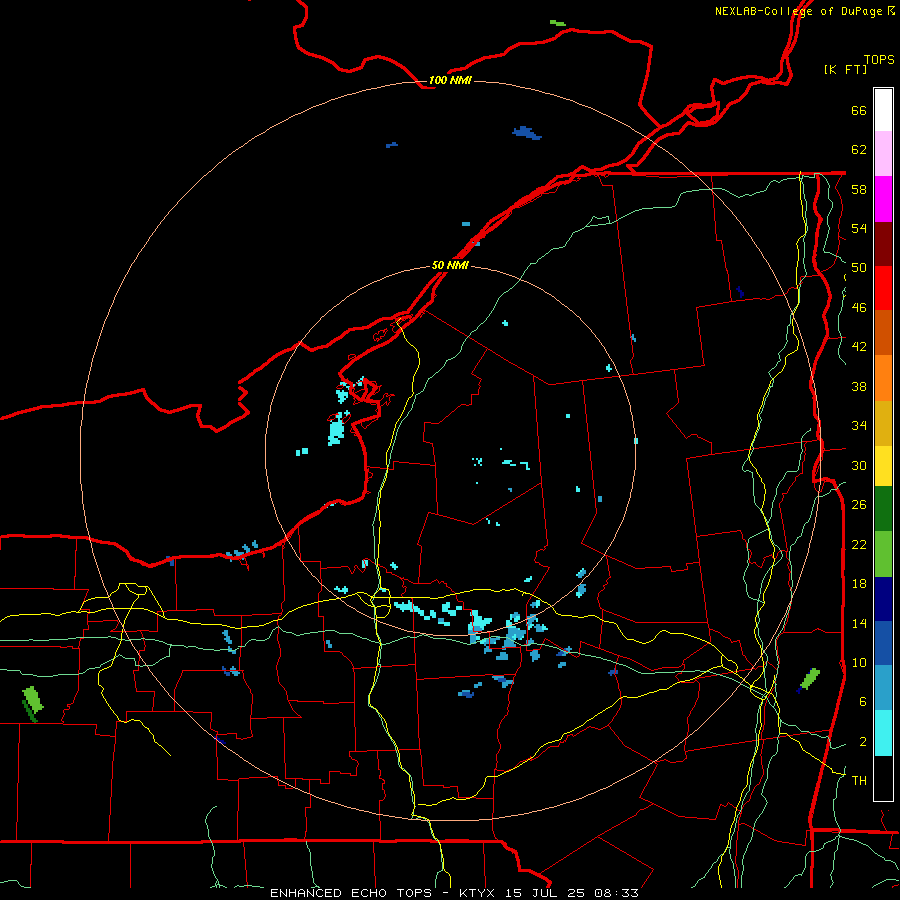The height and width of the screenshot is (900, 900).
Task: Click the legend value 30
Action: pos(859,465)
